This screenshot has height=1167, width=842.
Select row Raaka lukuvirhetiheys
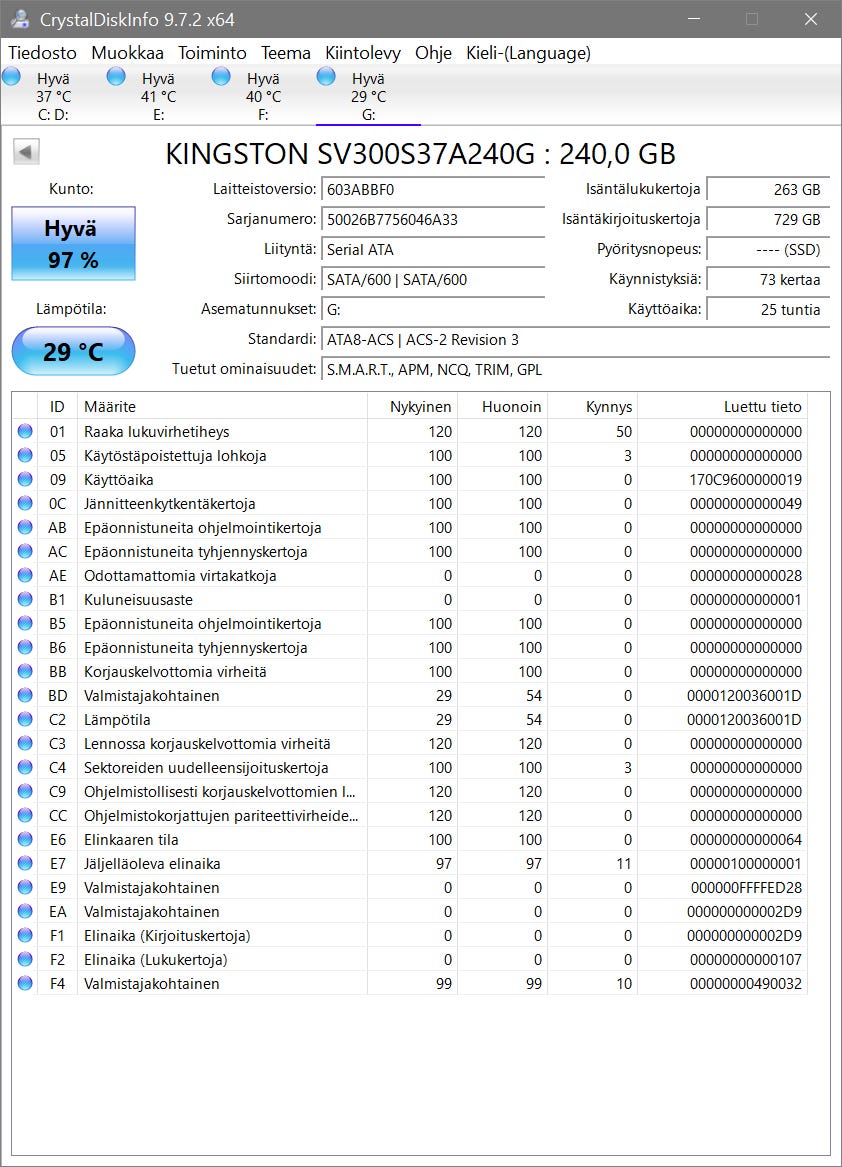click(409, 431)
